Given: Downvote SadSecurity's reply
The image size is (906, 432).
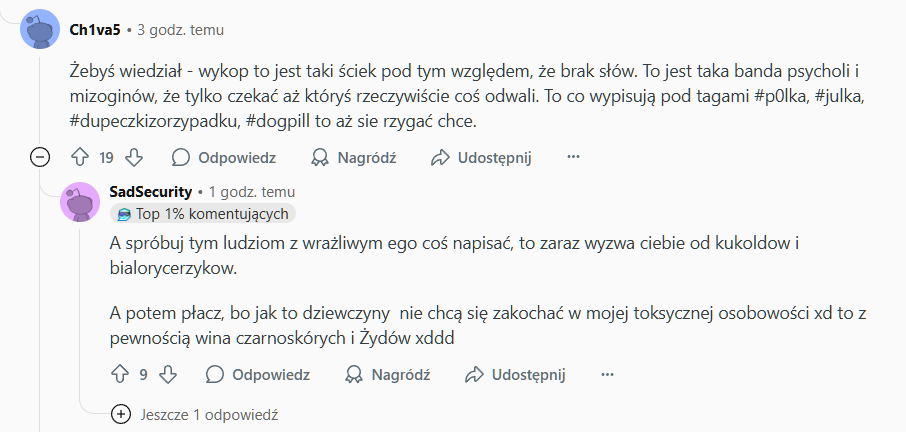Looking at the screenshot, I should tap(169, 374).
